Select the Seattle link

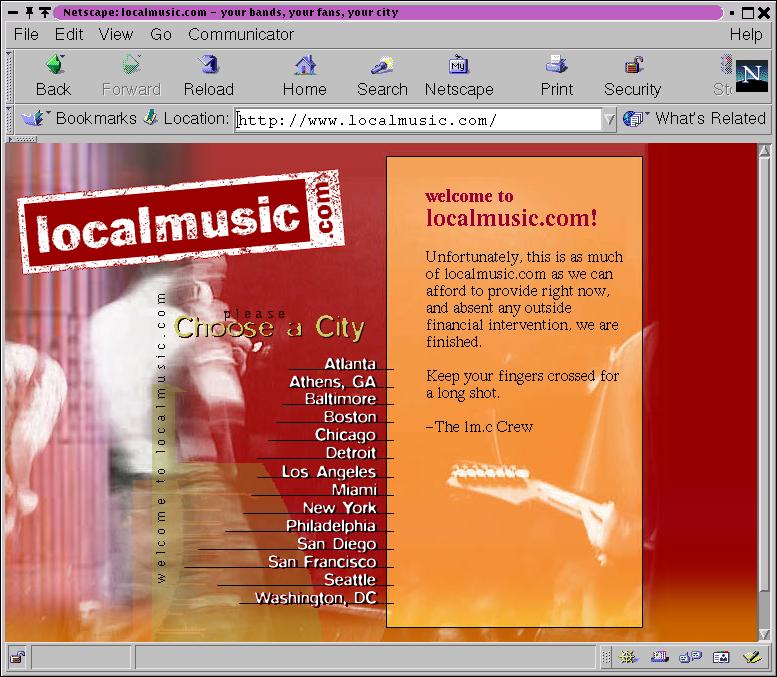pyautogui.click(x=350, y=579)
